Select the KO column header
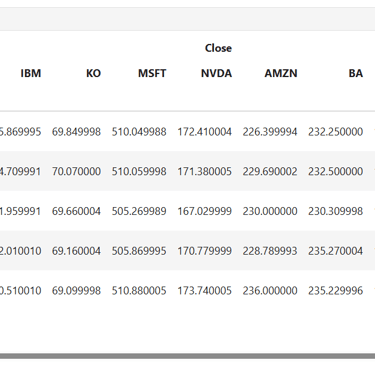 point(93,73)
